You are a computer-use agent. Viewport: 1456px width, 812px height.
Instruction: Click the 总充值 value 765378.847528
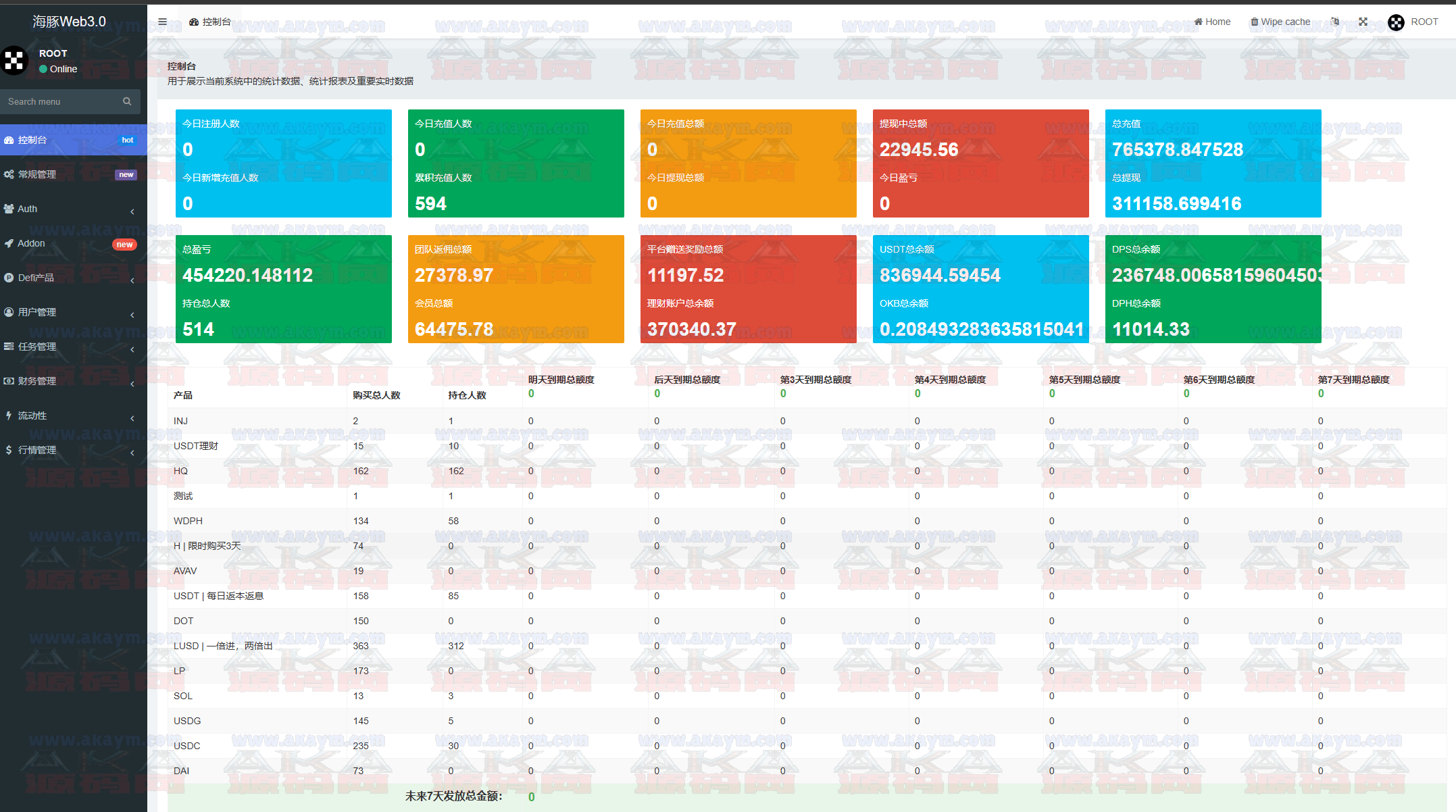pyautogui.click(x=1178, y=149)
